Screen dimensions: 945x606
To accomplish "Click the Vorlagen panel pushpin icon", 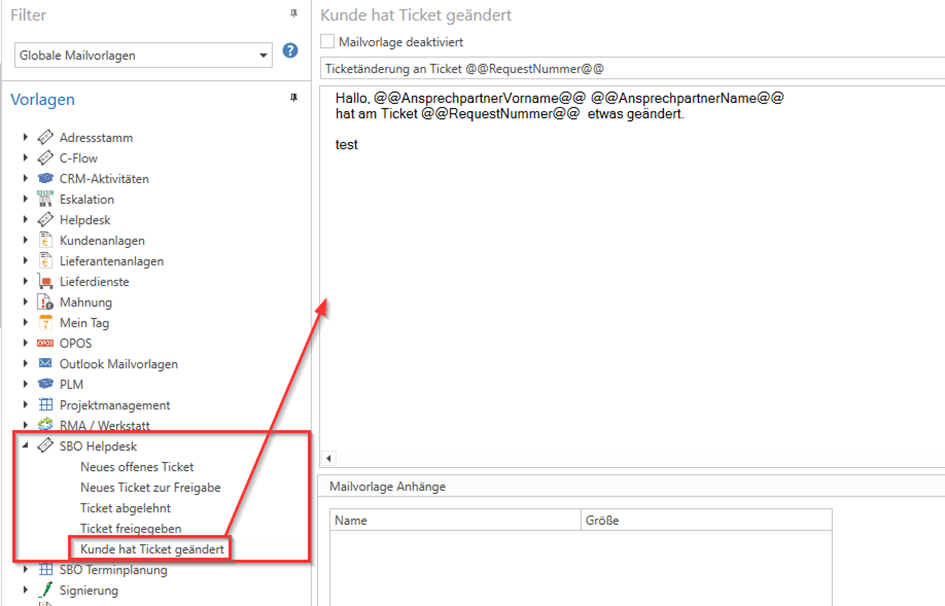I will [293, 98].
